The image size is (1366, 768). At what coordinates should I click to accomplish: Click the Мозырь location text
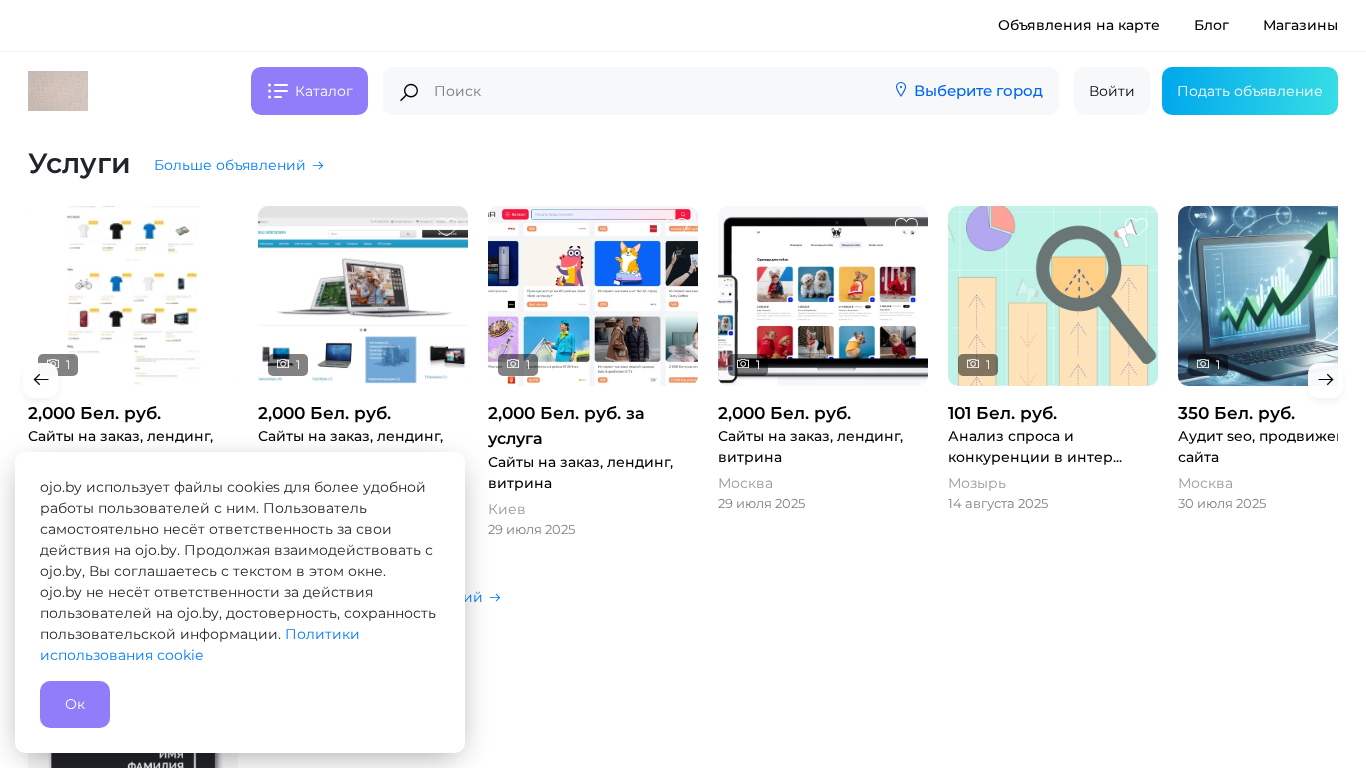coord(977,483)
